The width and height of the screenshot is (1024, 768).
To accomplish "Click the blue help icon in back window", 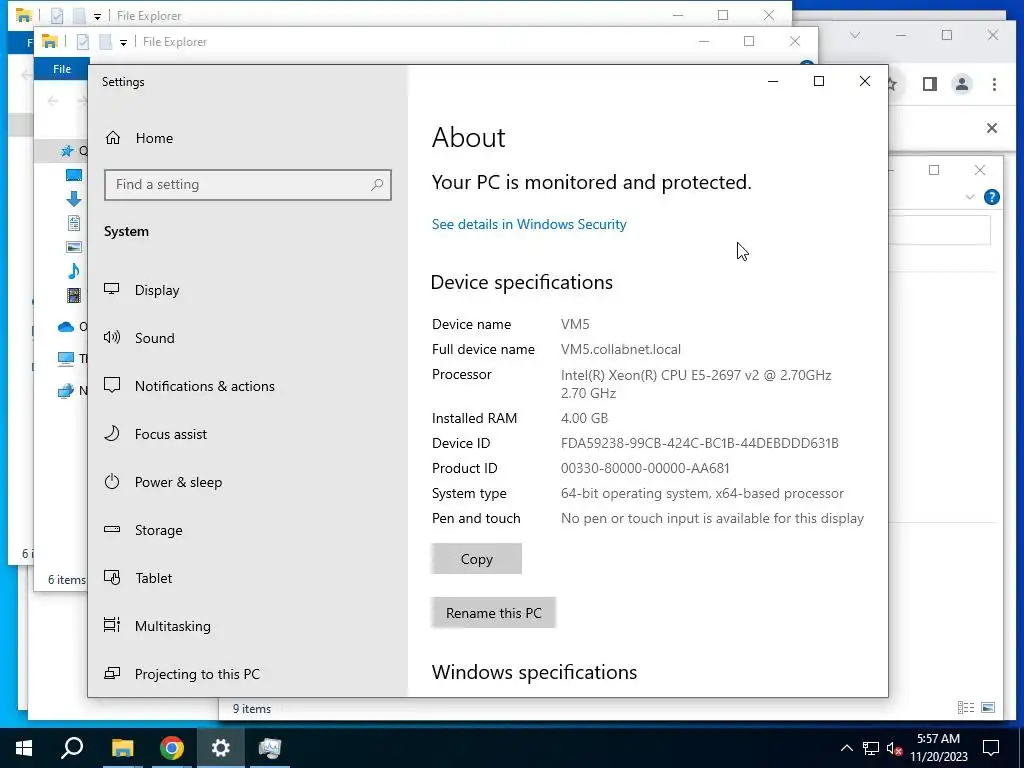I will point(991,197).
